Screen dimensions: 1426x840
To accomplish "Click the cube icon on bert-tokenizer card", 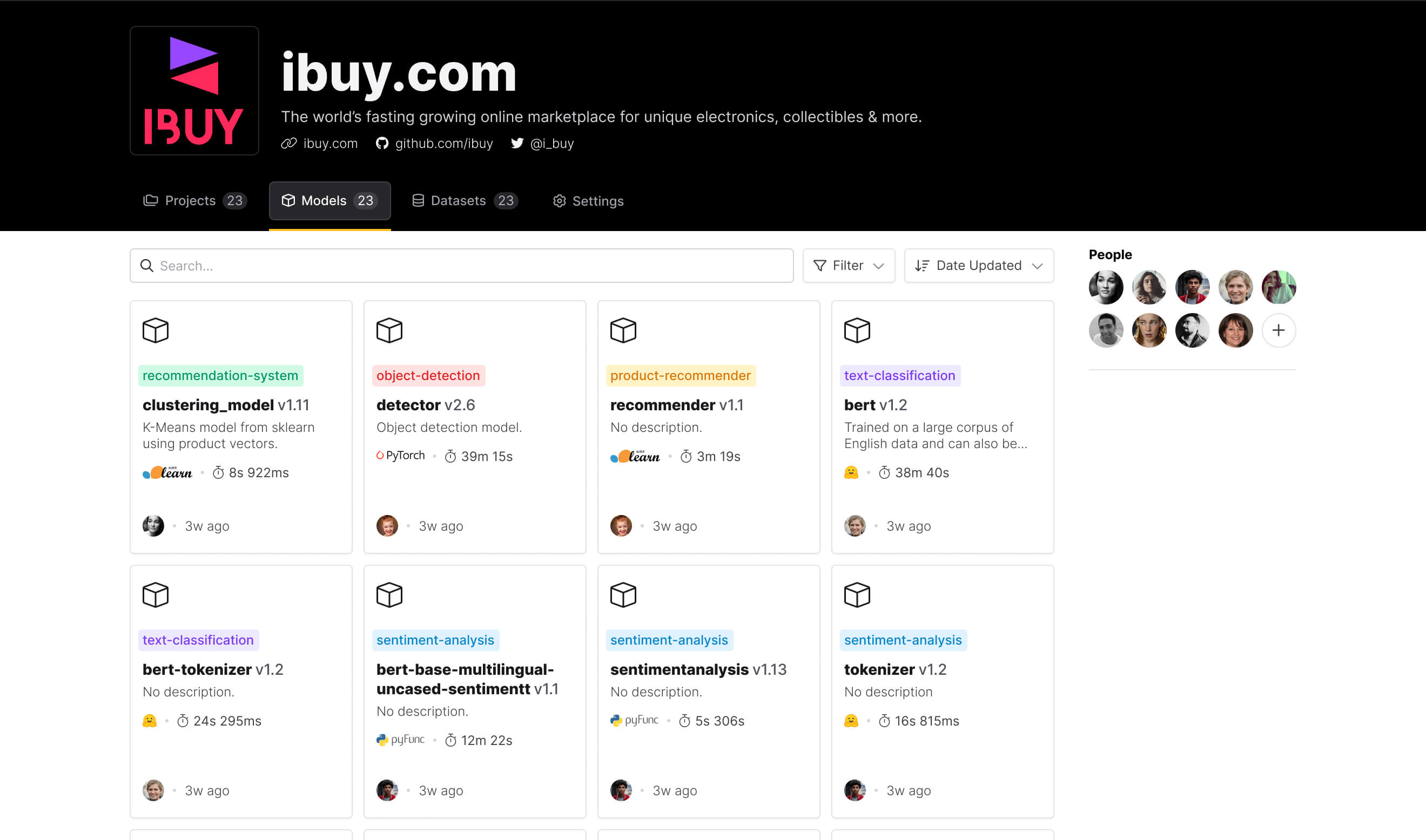I will [156, 594].
